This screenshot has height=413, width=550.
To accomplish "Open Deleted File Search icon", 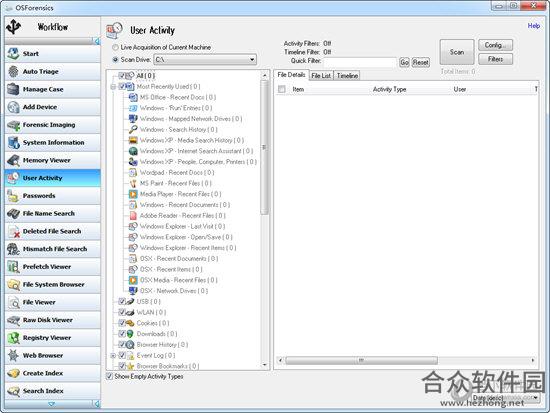I will (x=13, y=231).
